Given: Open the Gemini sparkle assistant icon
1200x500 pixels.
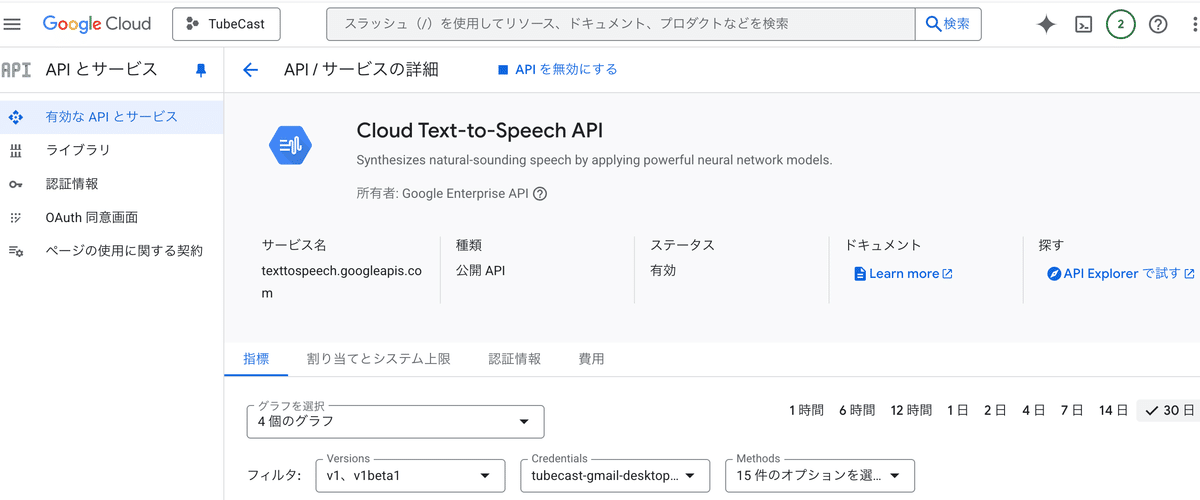Looking at the screenshot, I should (x=1046, y=24).
